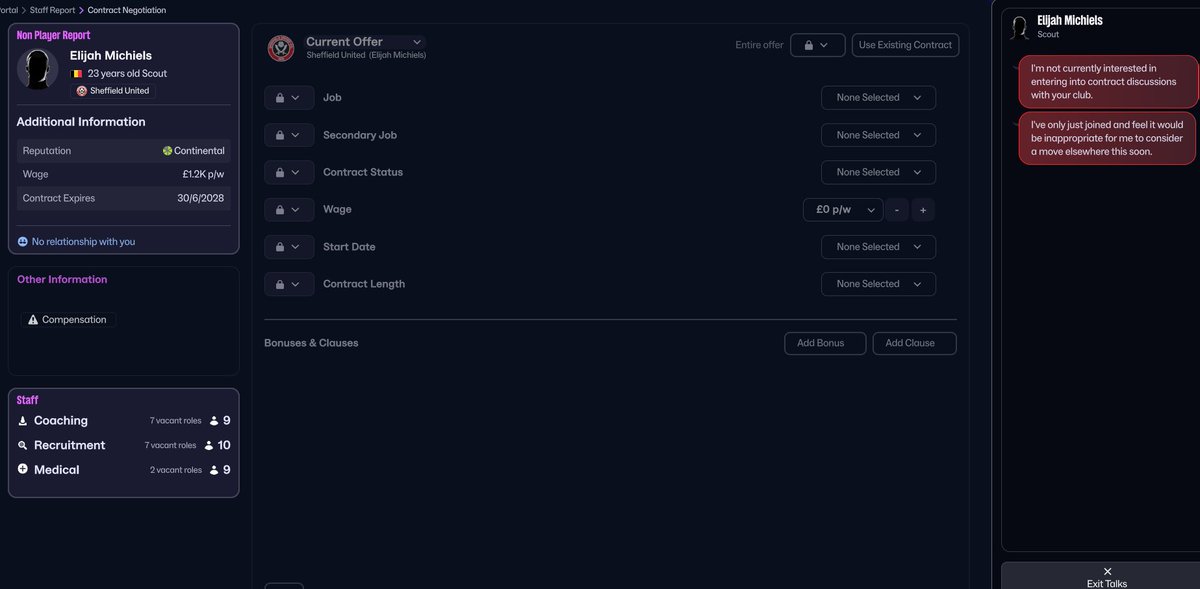This screenshot has height=589, width=1200.
Task: Toggle lock for Contract Length row
Action: coord(289,284)
